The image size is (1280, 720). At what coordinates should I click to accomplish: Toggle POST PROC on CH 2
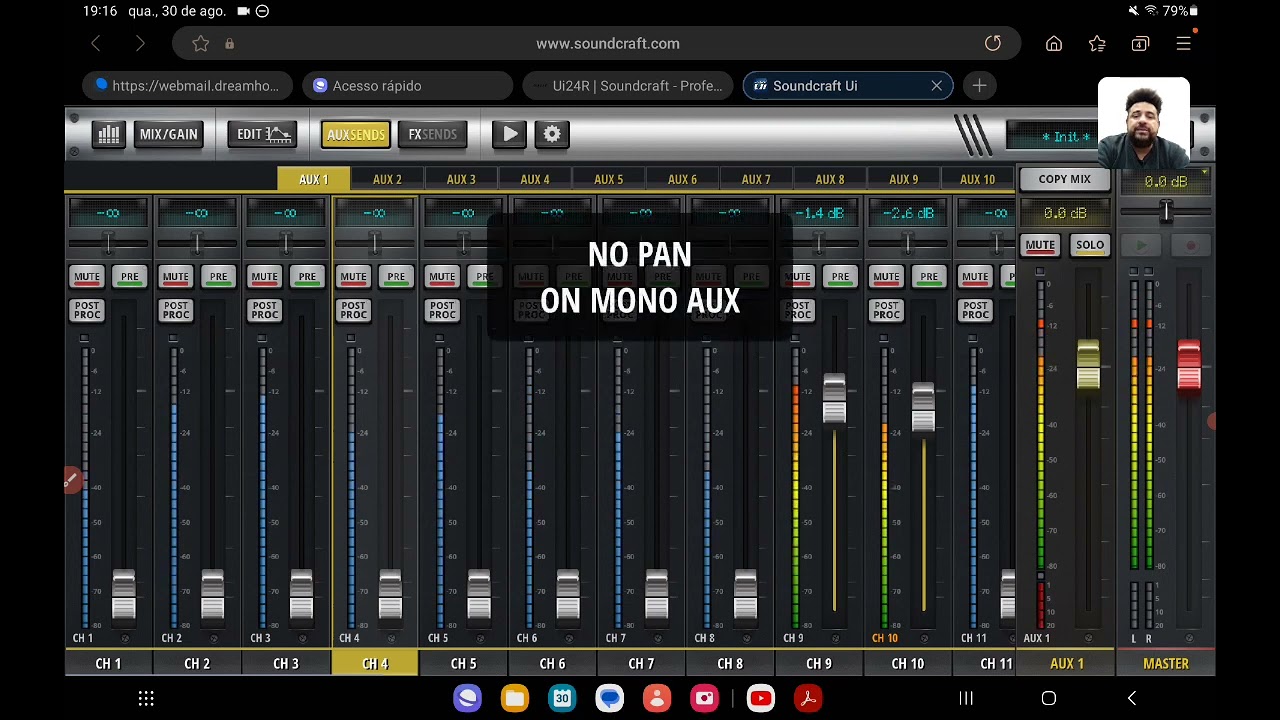[176, 310]
